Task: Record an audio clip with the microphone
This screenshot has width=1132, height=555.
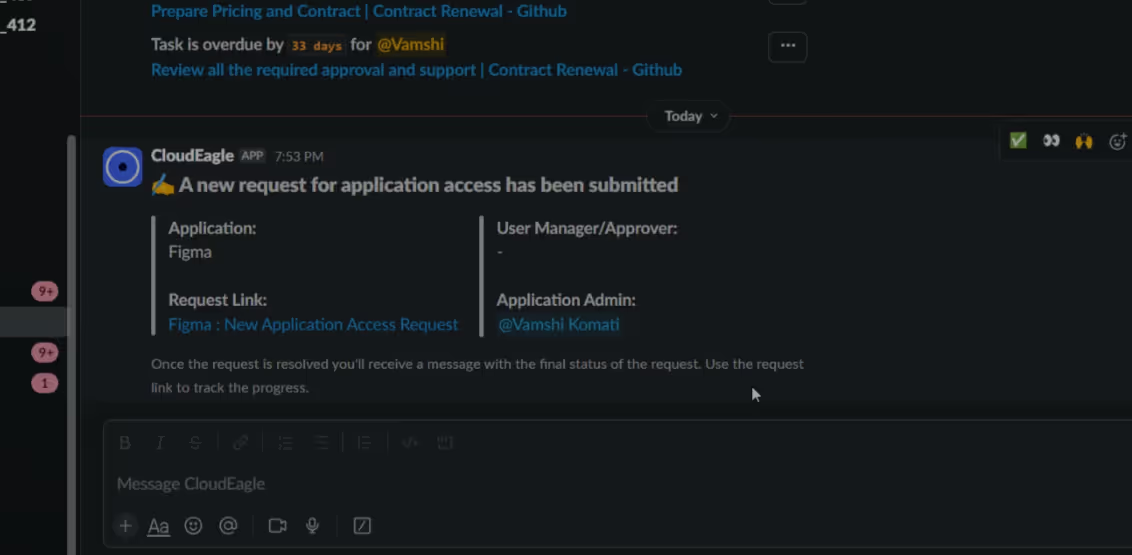Action: [x=313, y=526]
